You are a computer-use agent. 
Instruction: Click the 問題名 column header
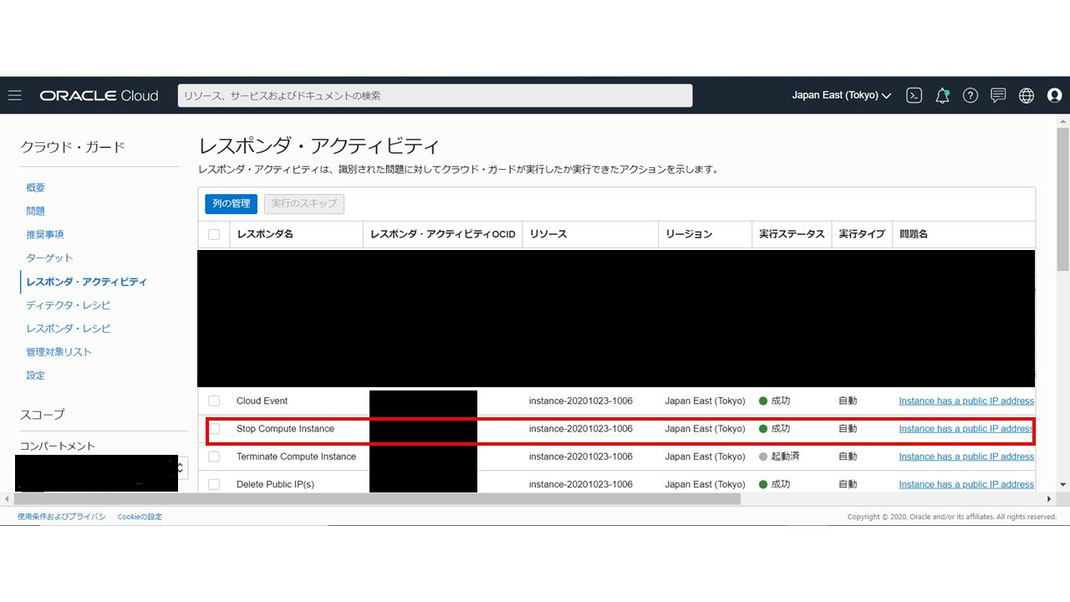(x=914, y=234)
